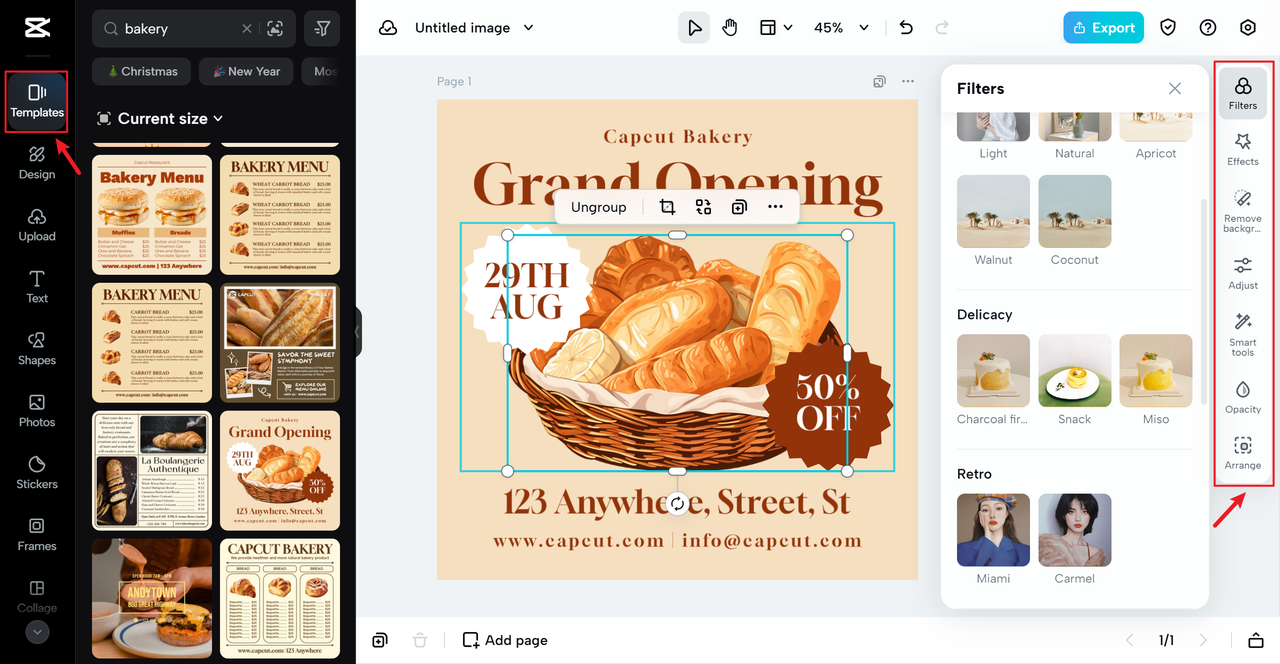Open the shield security icon
1280x664 pixels.
(x=1168, y=28)
